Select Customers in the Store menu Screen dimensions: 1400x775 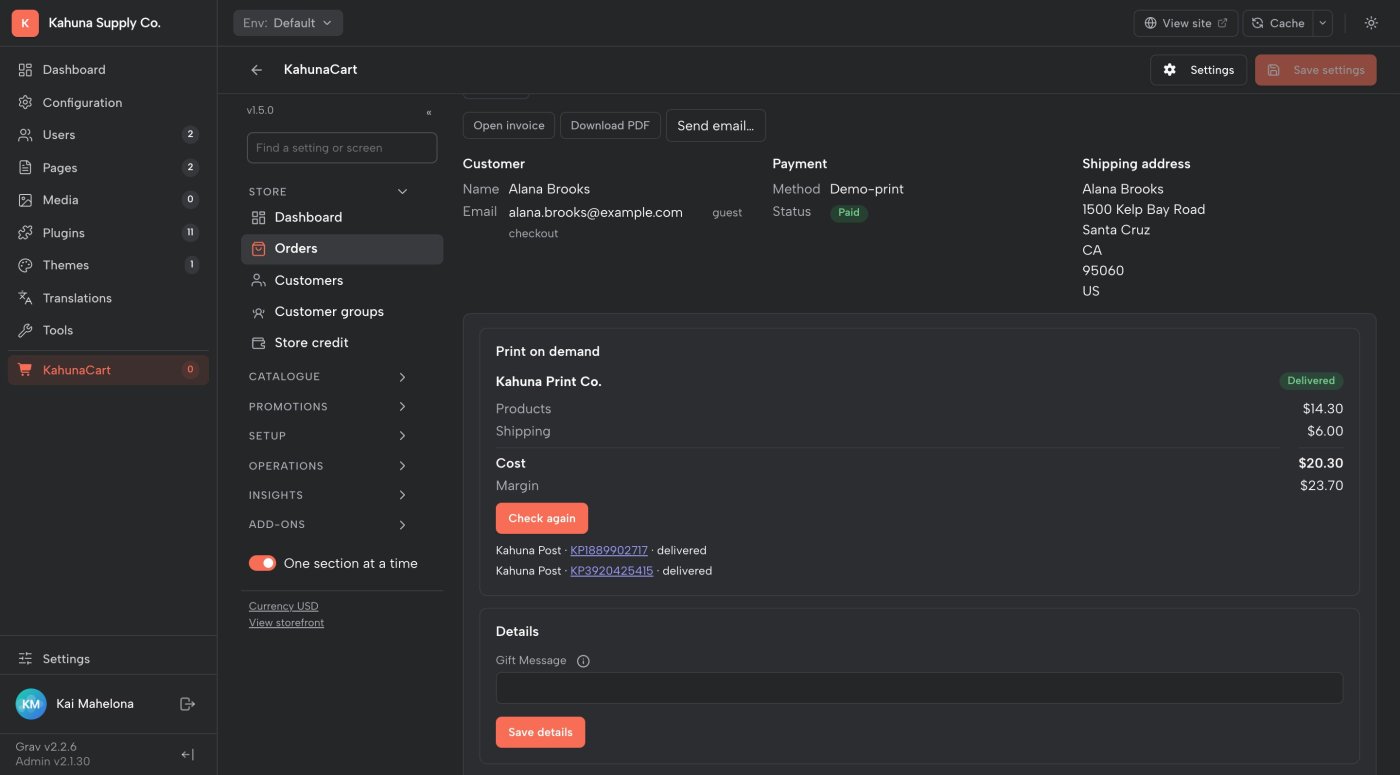coord(342,281)
